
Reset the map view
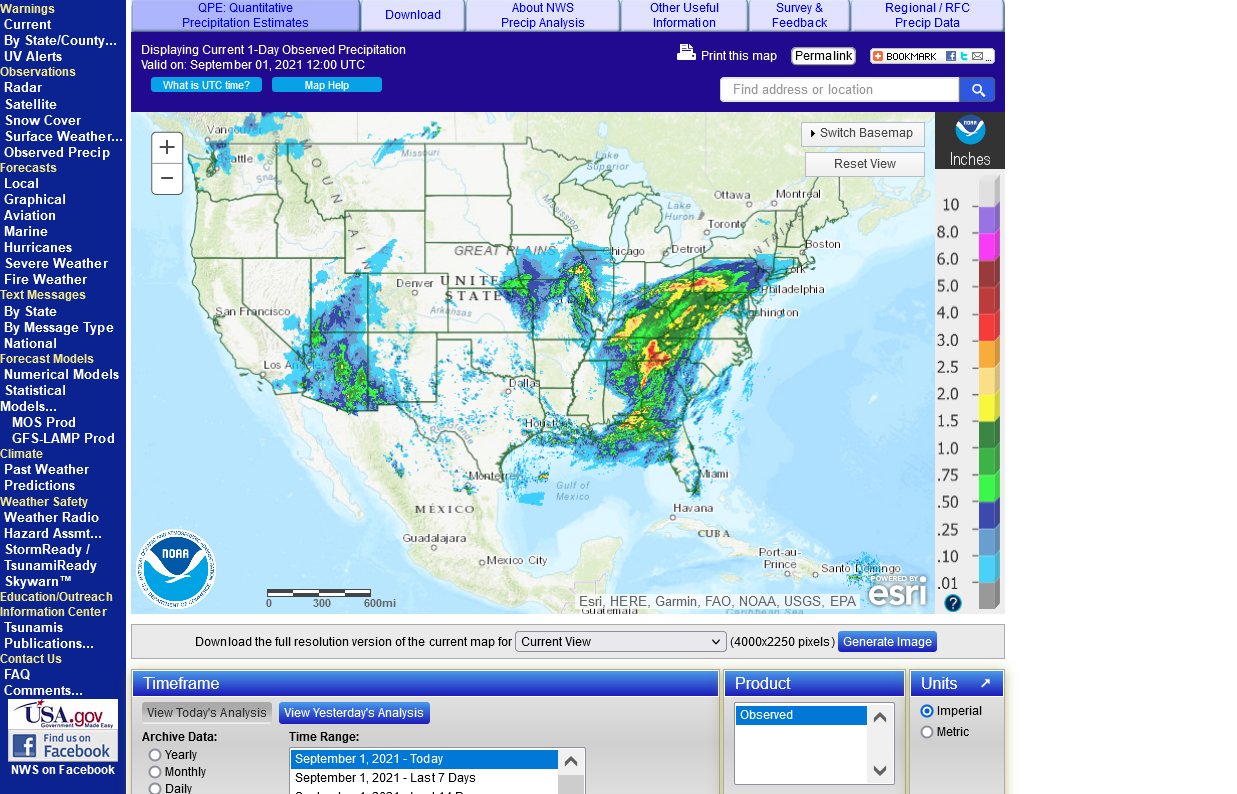pos(865,164)
